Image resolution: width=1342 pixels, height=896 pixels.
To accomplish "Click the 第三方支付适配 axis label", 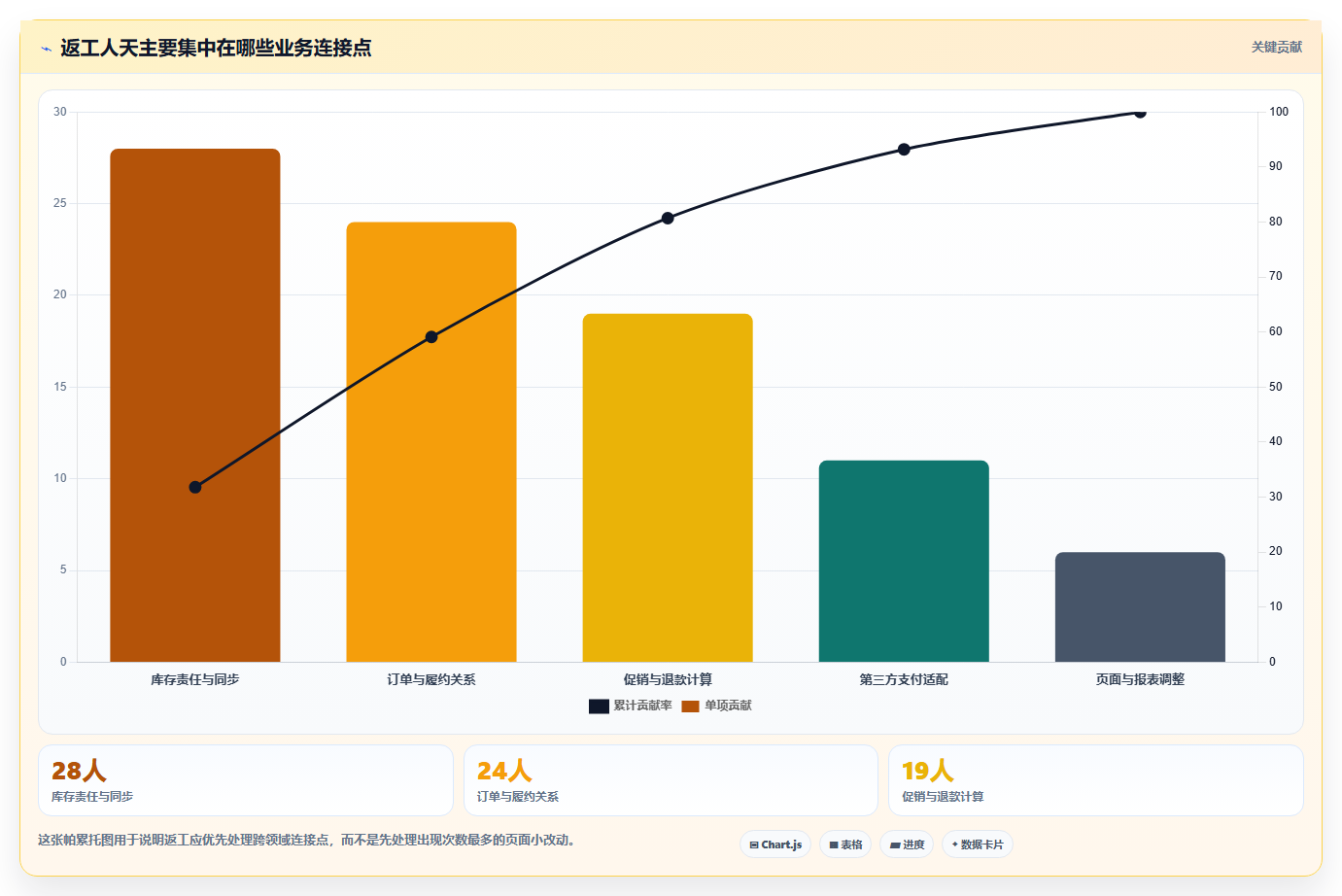I will click(904, 680).
